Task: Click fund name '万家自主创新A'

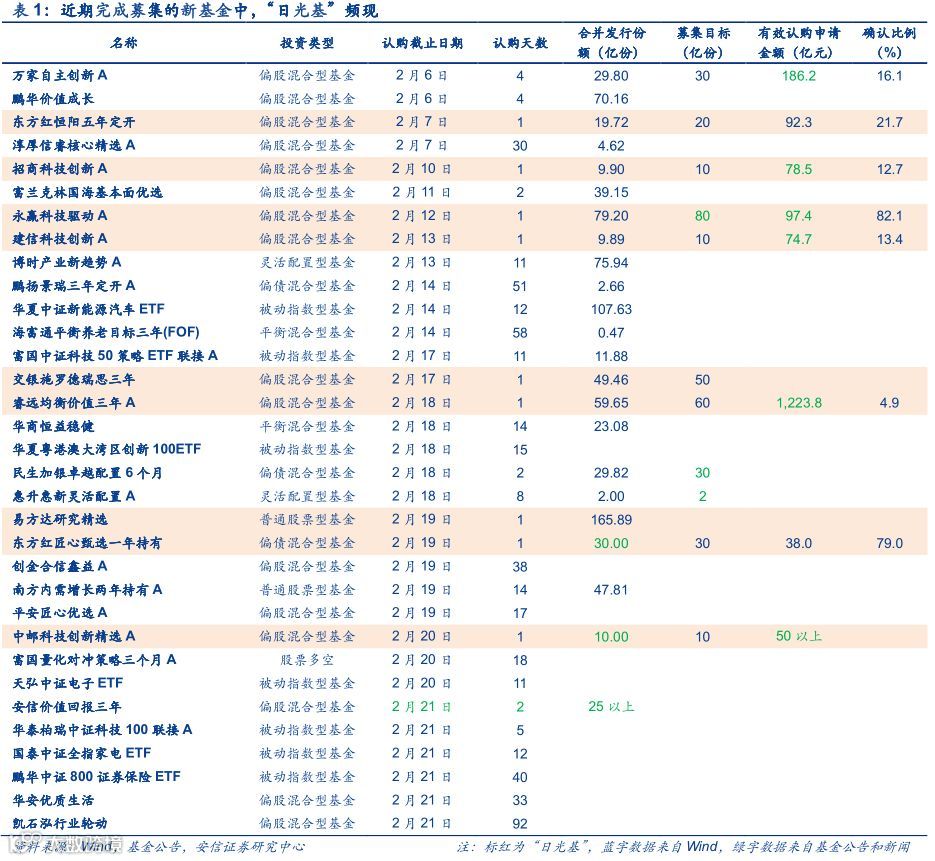Action: 60,75
